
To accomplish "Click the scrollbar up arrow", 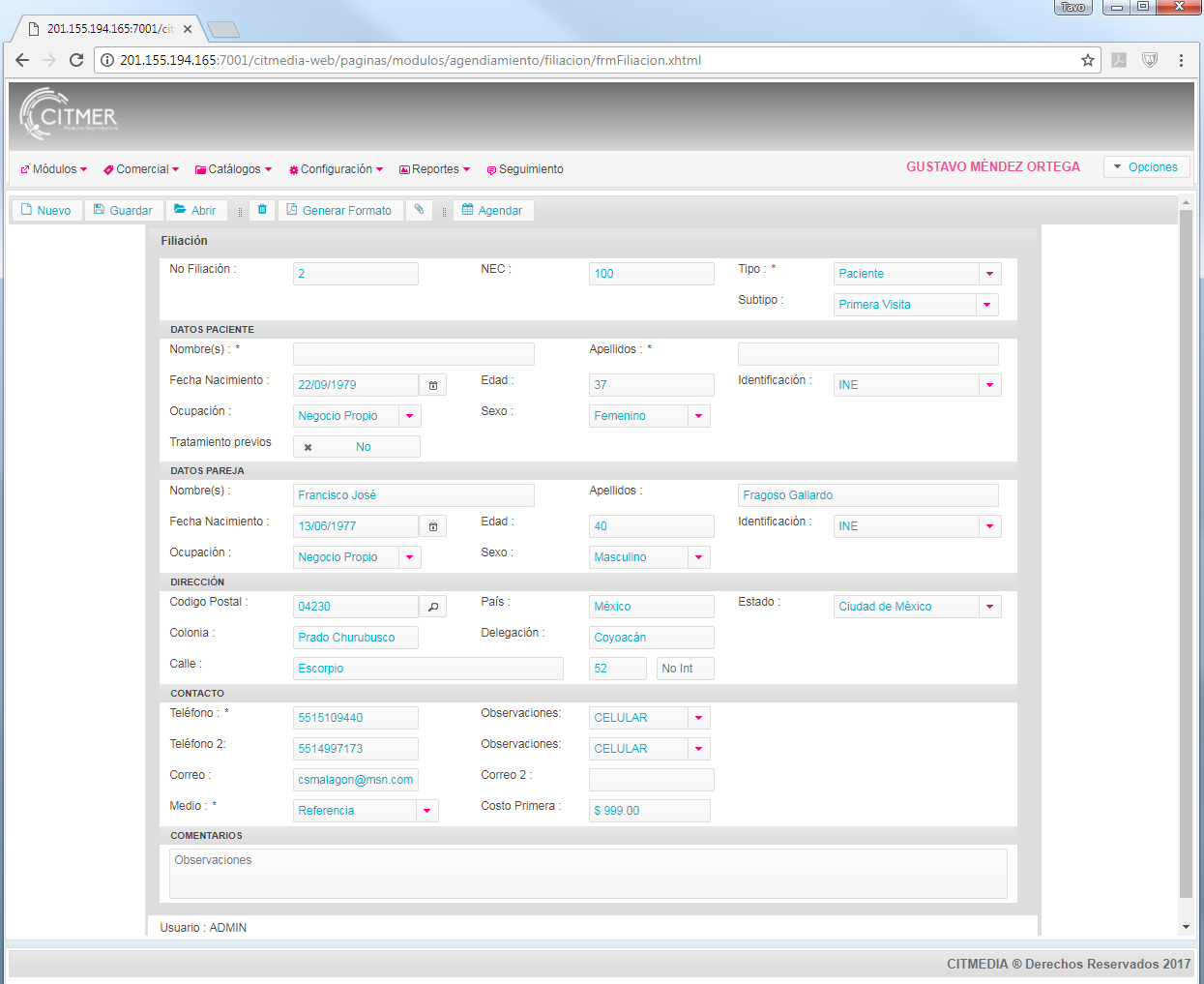I will click(1186, 203).
